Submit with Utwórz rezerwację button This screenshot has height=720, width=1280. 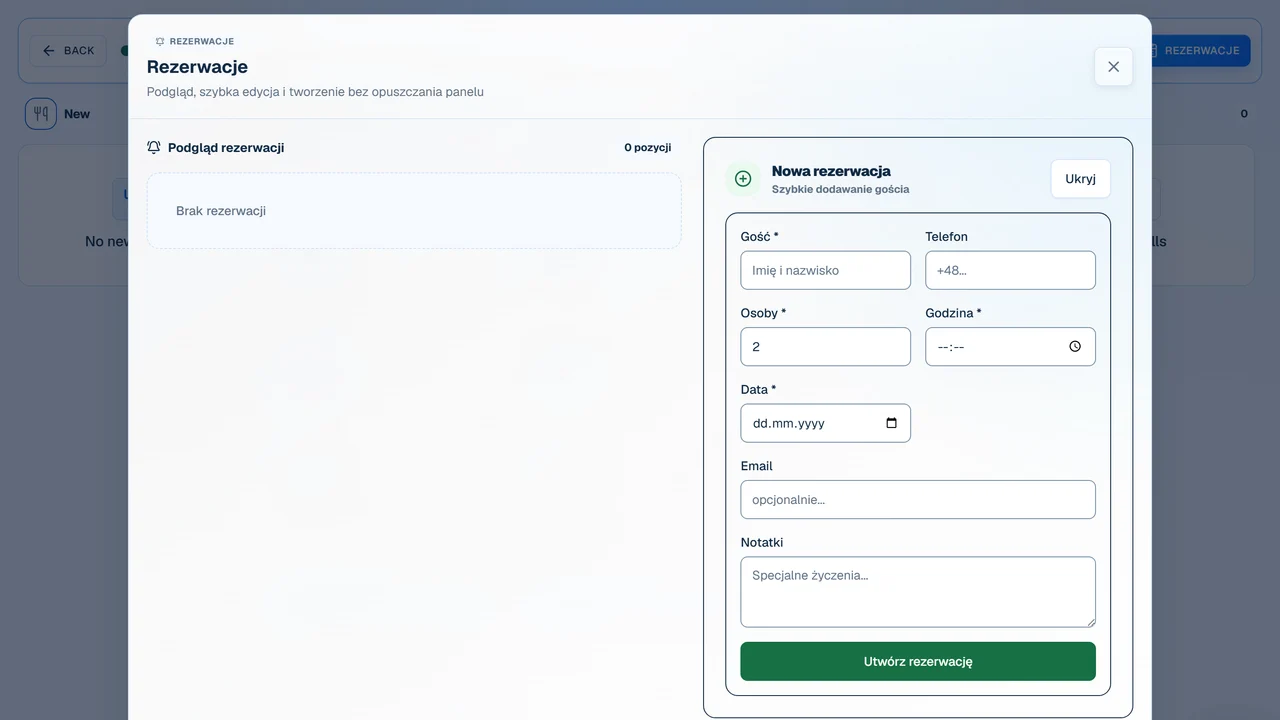[x=918, y=661]
